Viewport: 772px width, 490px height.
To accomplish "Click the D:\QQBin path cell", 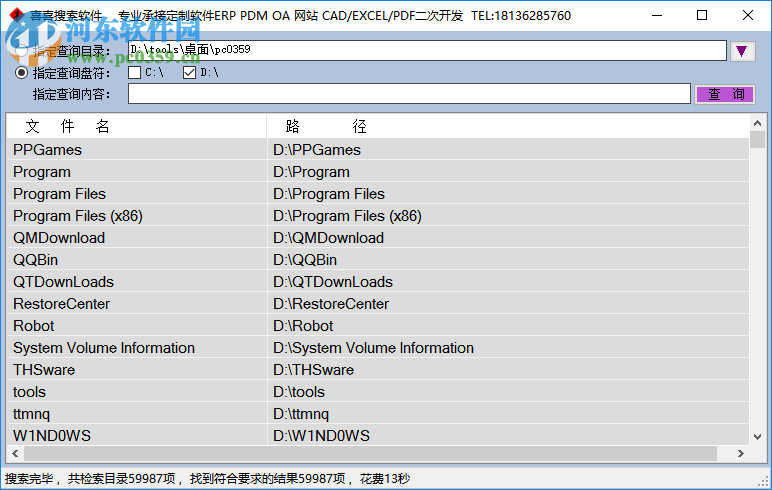I will [x=508, y=260].
